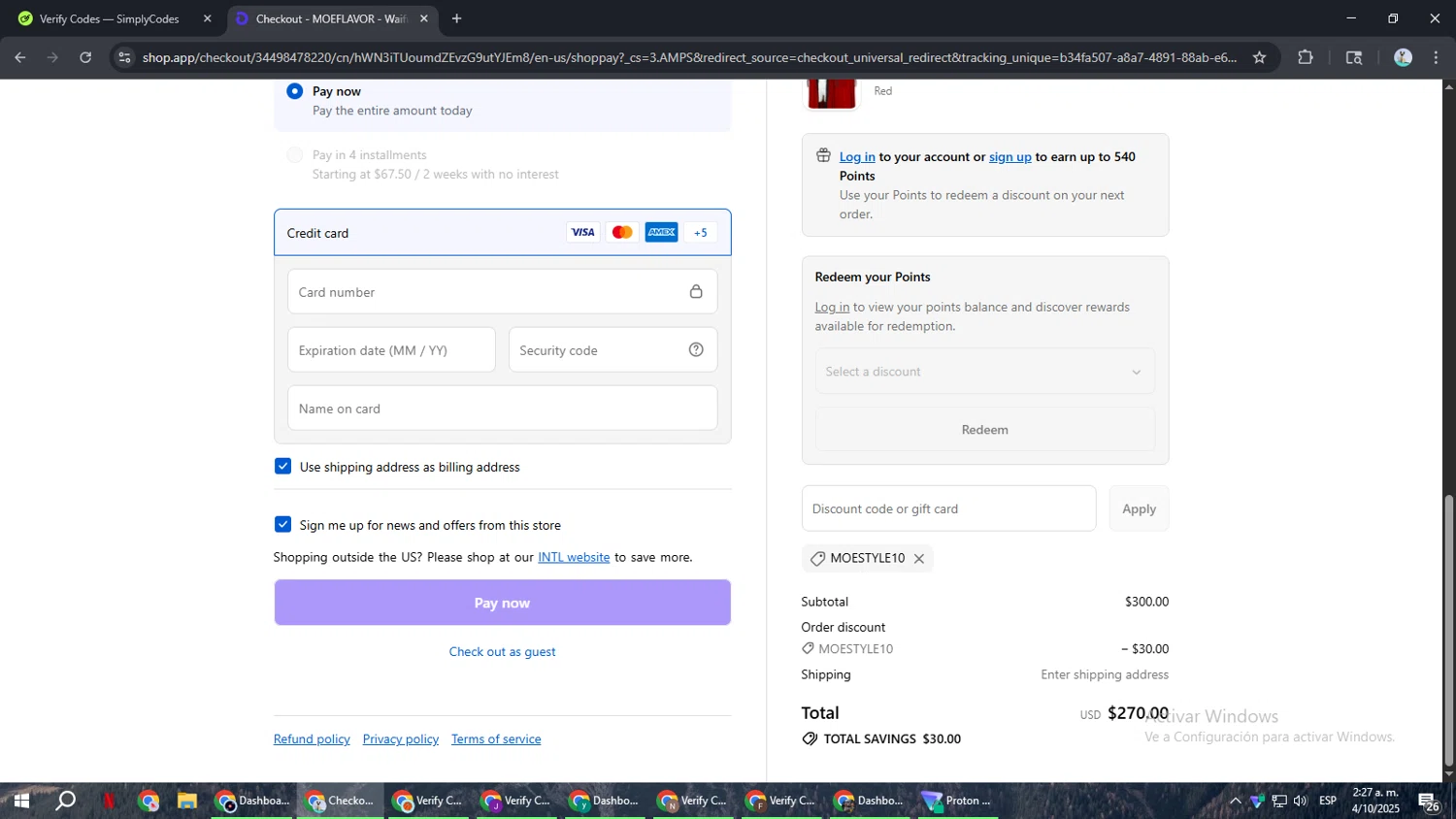Close the Verify Codes SimplyCodes tab
Image resolution: width=1456 pixels, height=819 pixels.
coord(207,18)
